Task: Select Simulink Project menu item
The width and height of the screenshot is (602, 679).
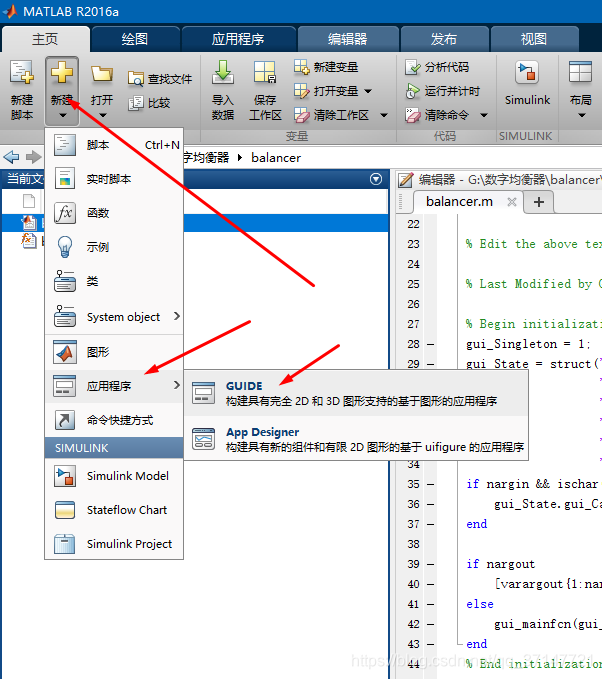Action: [x=114, y=544]
